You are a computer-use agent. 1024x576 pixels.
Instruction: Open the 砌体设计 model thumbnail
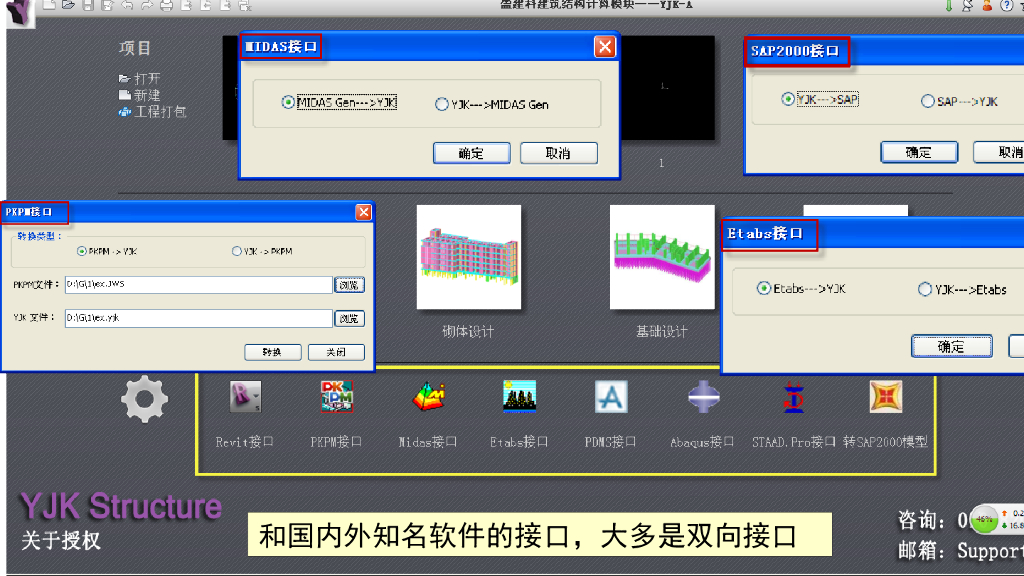coord(469,257)
